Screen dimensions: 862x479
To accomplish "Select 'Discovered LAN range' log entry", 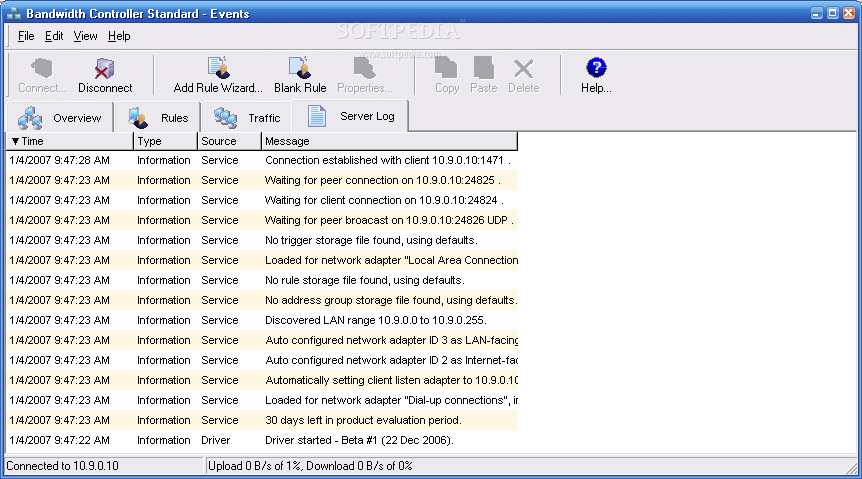I will [262, 320].
